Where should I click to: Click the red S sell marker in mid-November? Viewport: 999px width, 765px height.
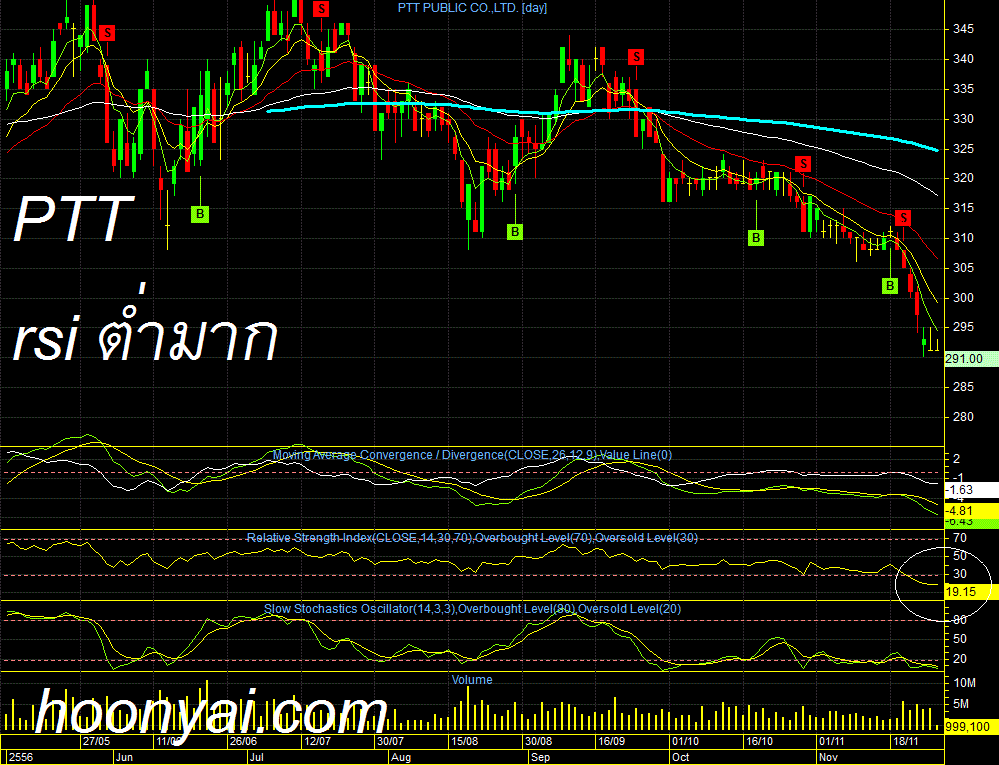tap(903, 218)
